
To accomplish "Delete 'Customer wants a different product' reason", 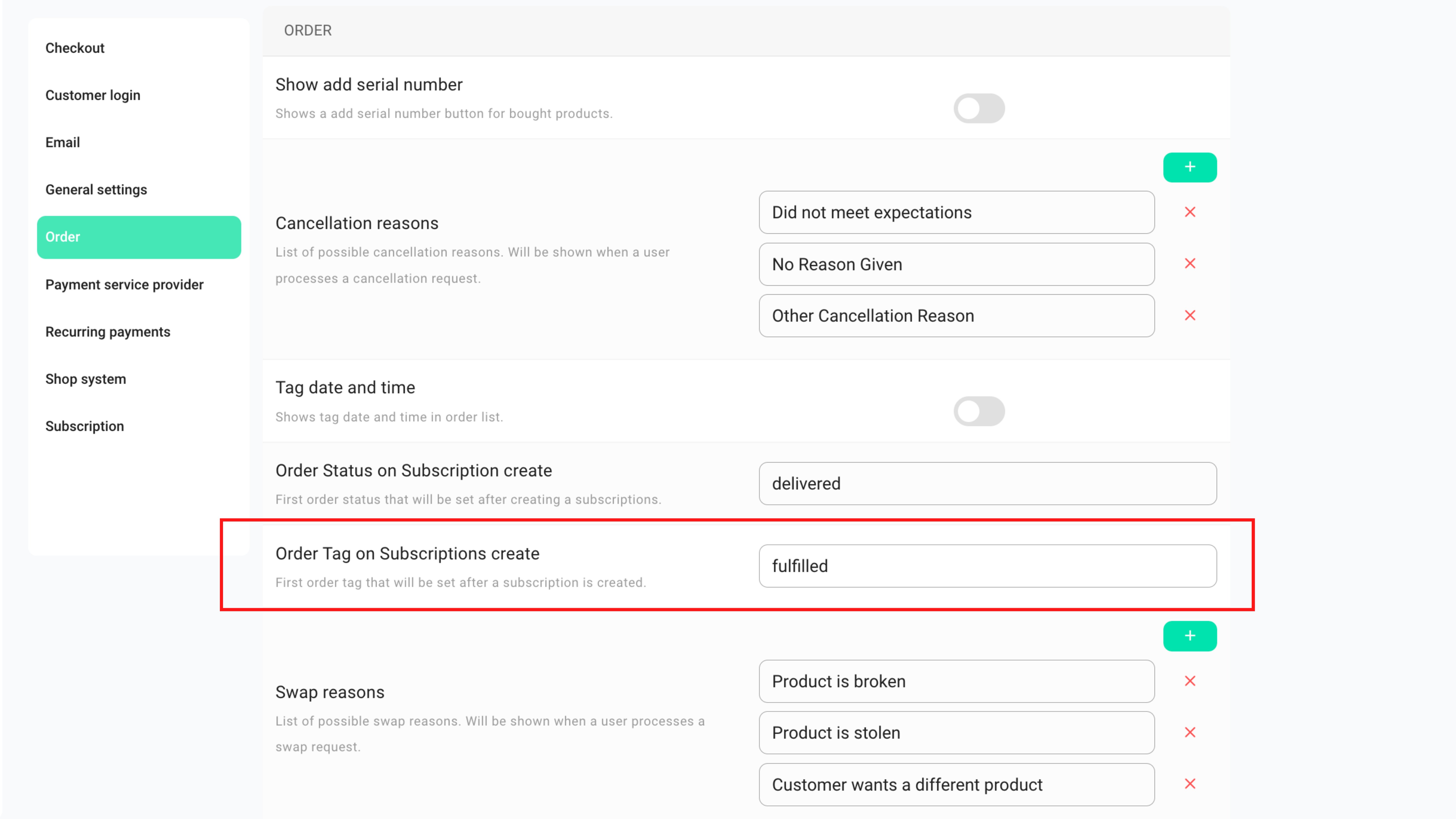I will coord(1190,784).
